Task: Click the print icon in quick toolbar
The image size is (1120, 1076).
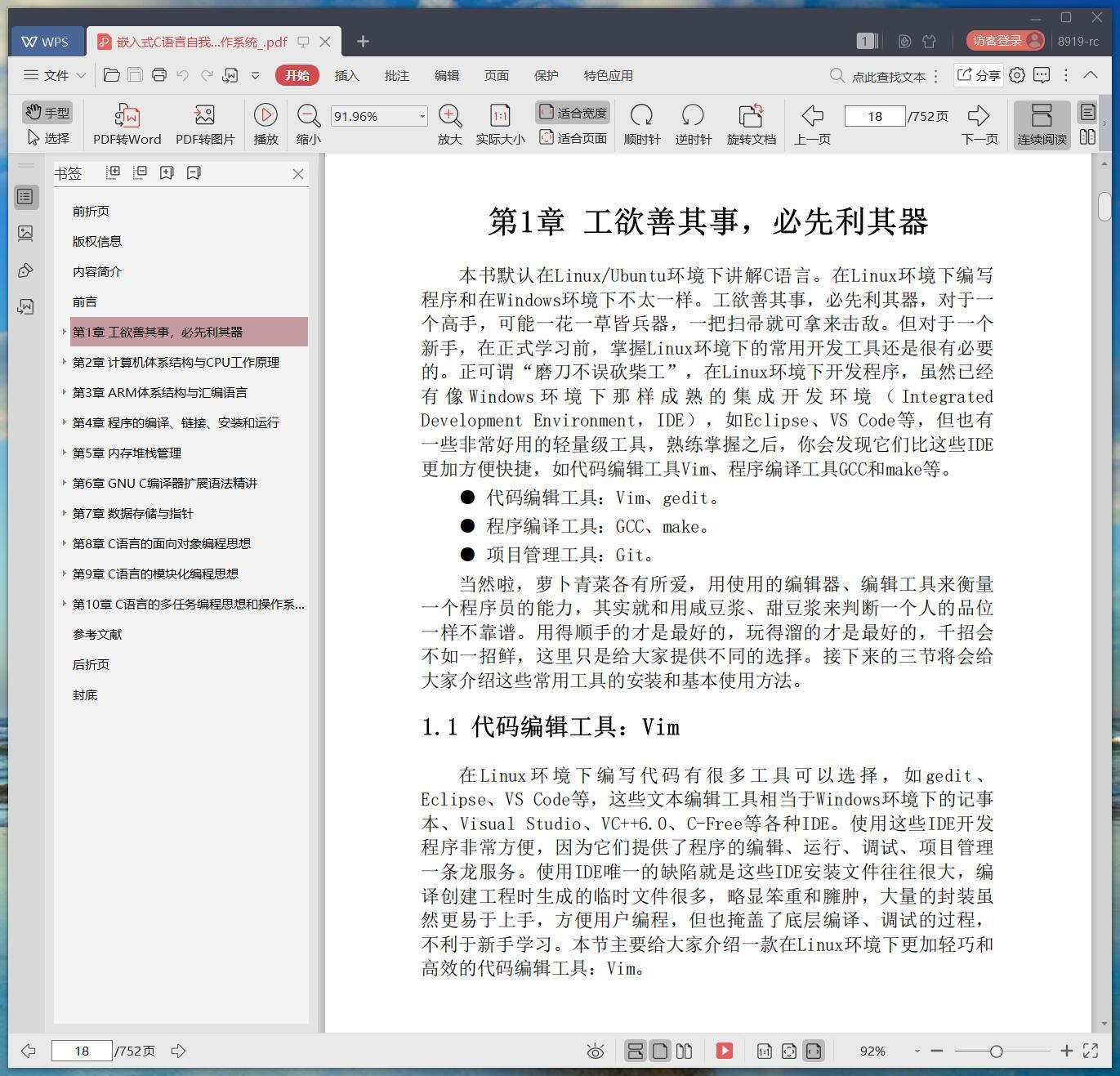Action: (x=159, y=75)
